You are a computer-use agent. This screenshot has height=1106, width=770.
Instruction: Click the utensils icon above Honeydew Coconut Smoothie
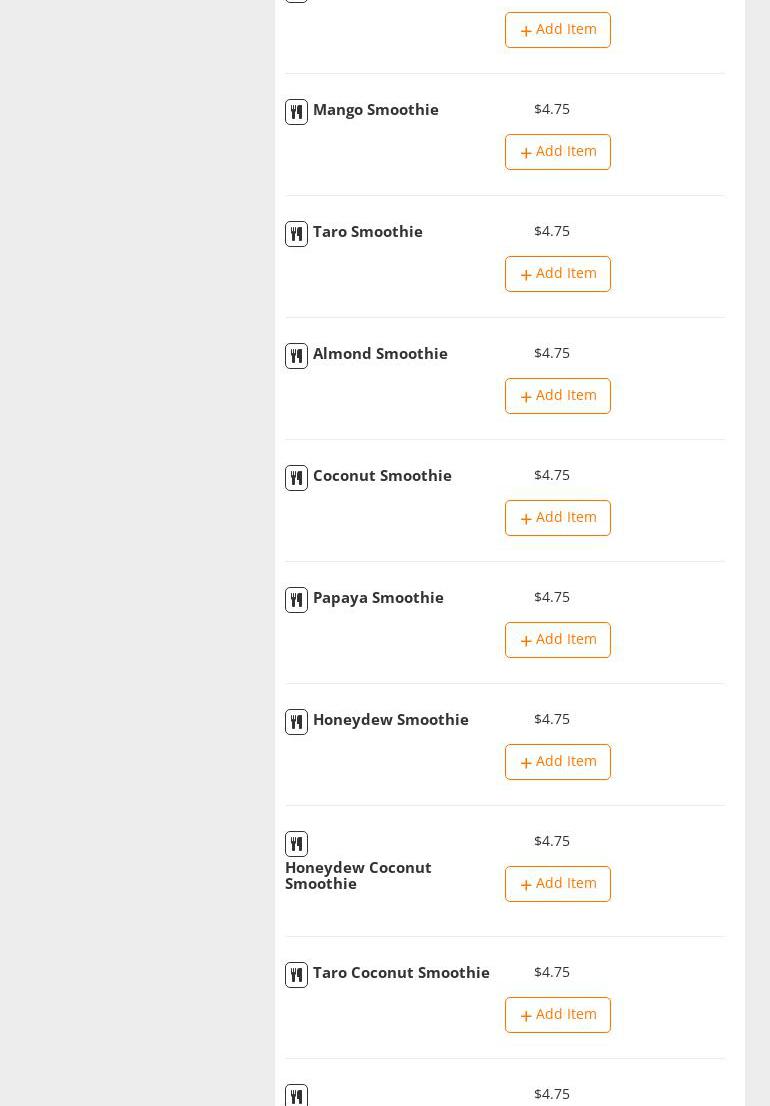[296, 844]
